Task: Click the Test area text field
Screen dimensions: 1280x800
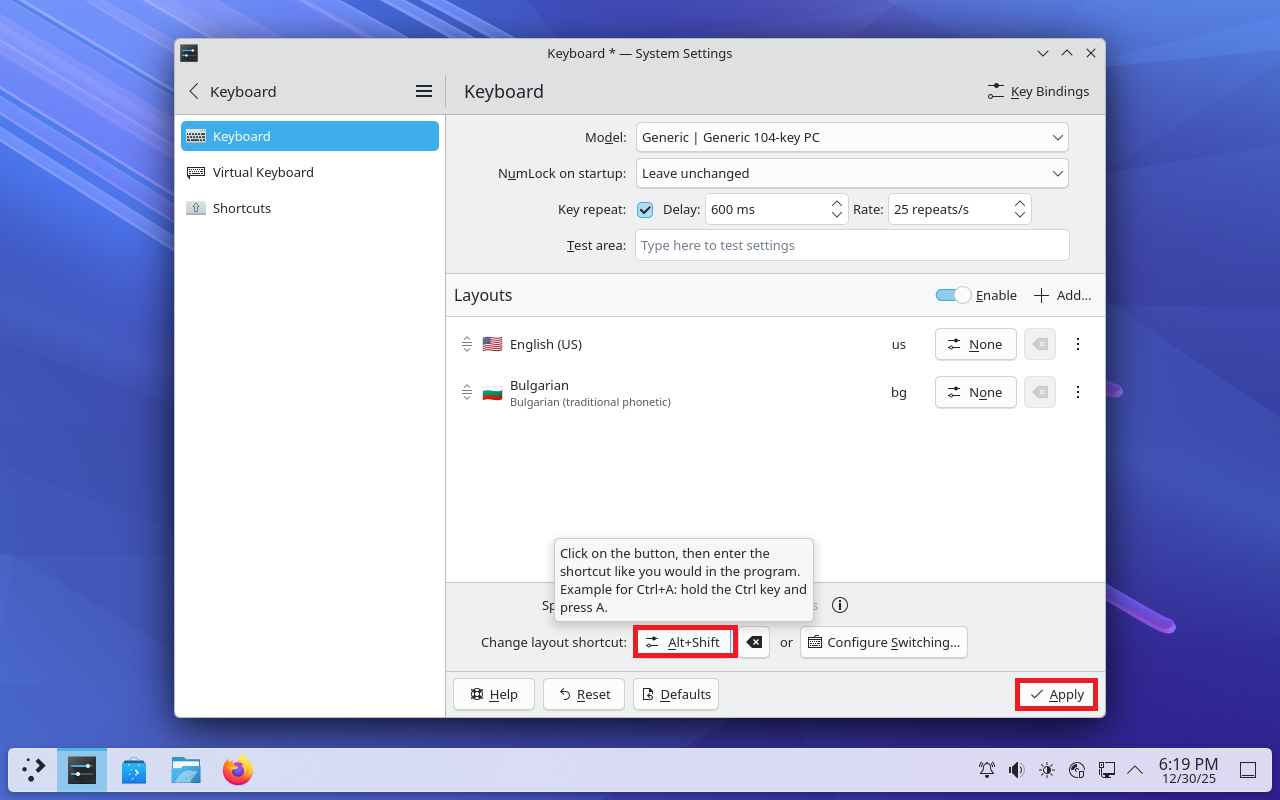Action: point(852,245)
